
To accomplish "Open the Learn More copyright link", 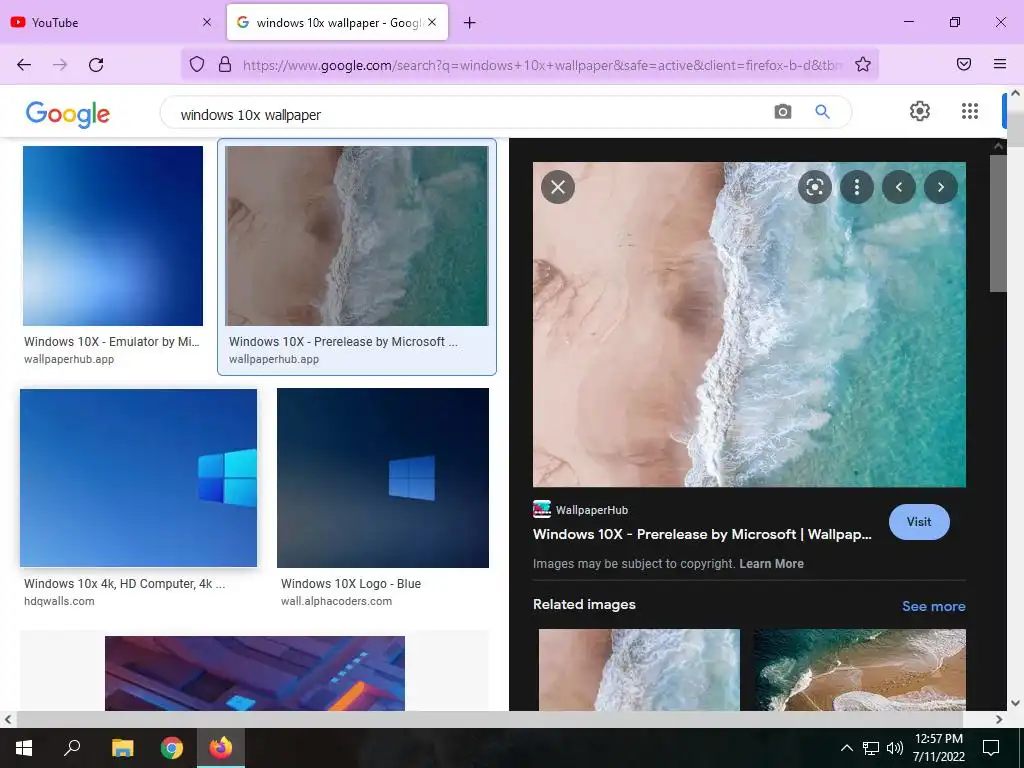I will point(771,564).
